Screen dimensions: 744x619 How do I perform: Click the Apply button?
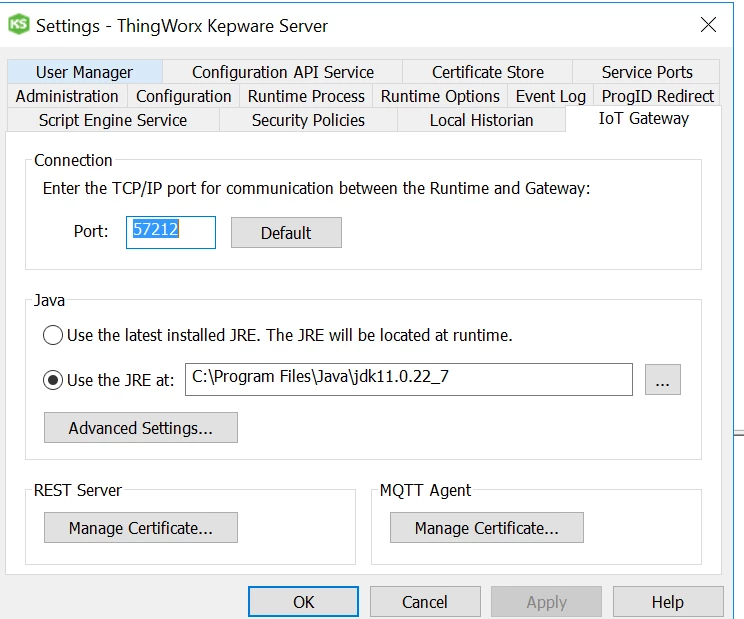(547, 601)
